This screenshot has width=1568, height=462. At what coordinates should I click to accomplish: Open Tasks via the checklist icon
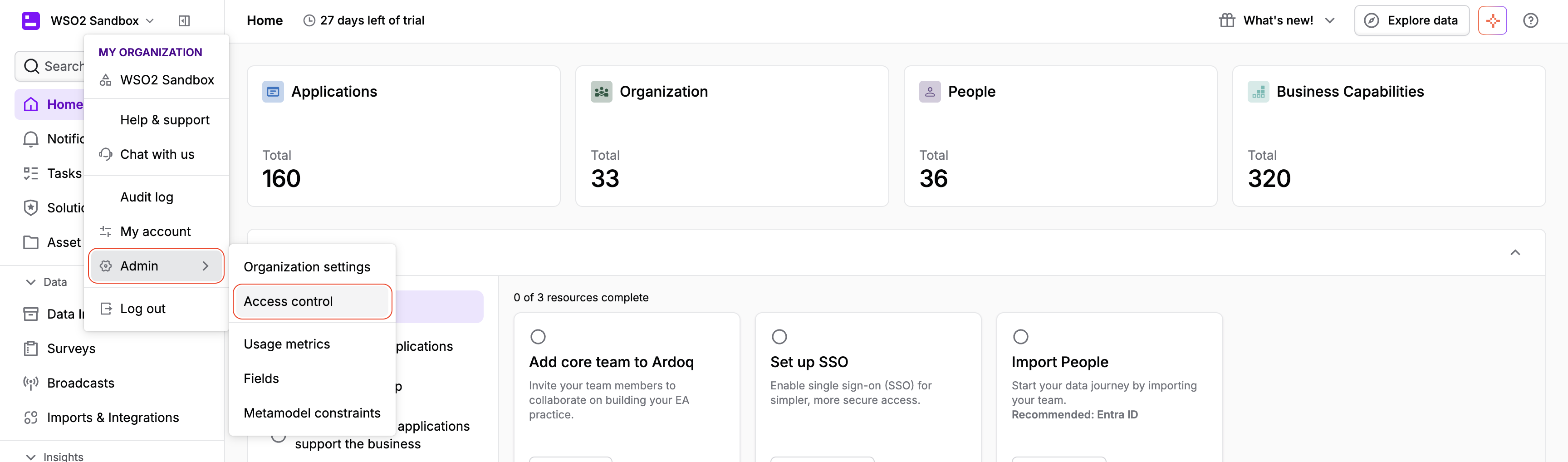31,173
